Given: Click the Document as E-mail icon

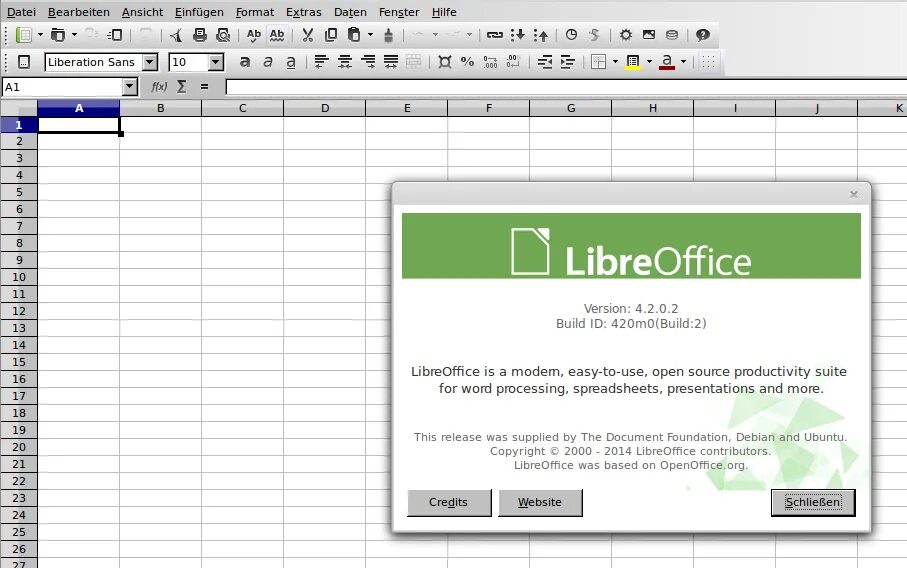Looking at the screenshot, I should pyautogui.click(x=115, y=35).
